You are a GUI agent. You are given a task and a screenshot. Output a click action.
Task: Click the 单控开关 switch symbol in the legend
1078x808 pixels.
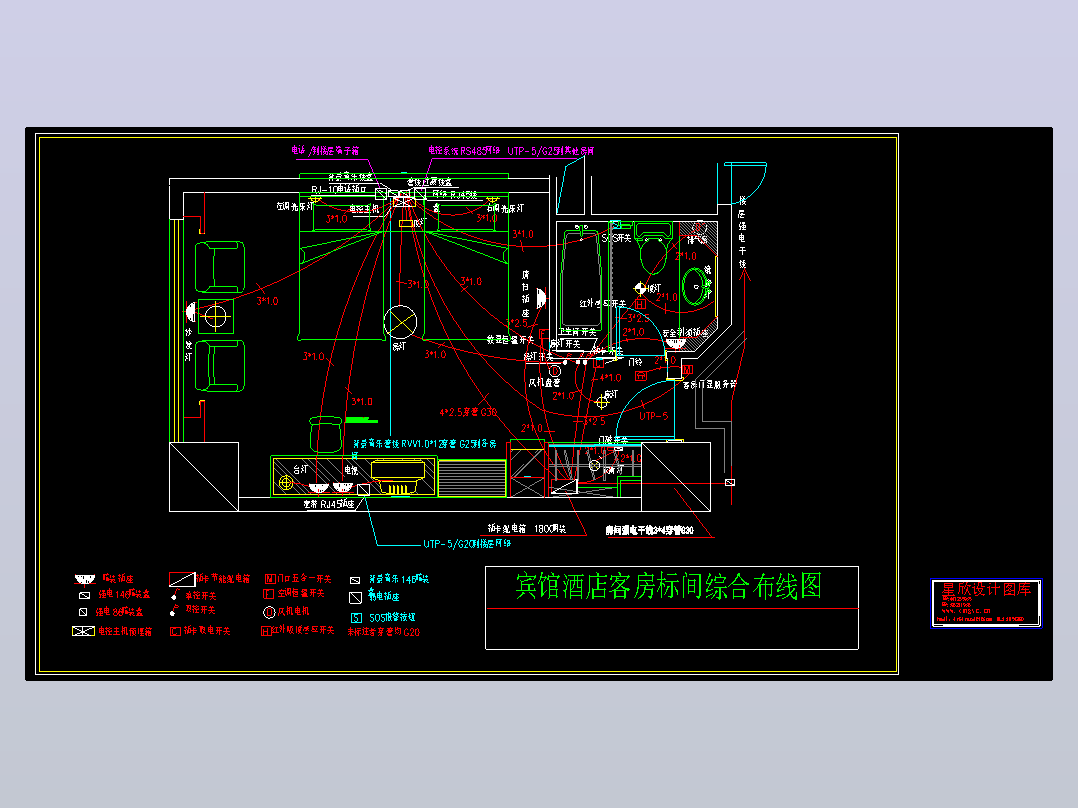(176, 594)
